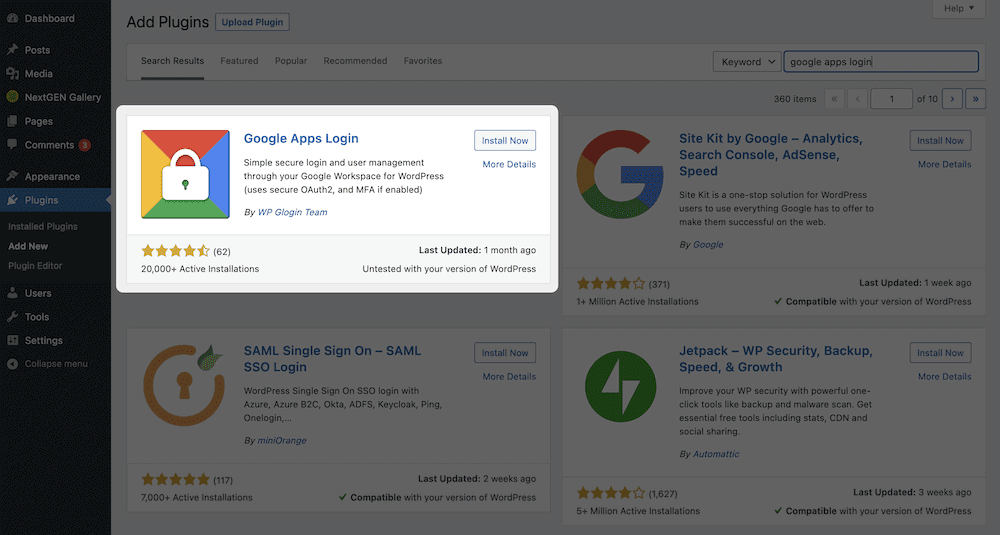Click the Add Plugins page heading
The height and width of the screenshot is (535, 1000).
point(168,22)
